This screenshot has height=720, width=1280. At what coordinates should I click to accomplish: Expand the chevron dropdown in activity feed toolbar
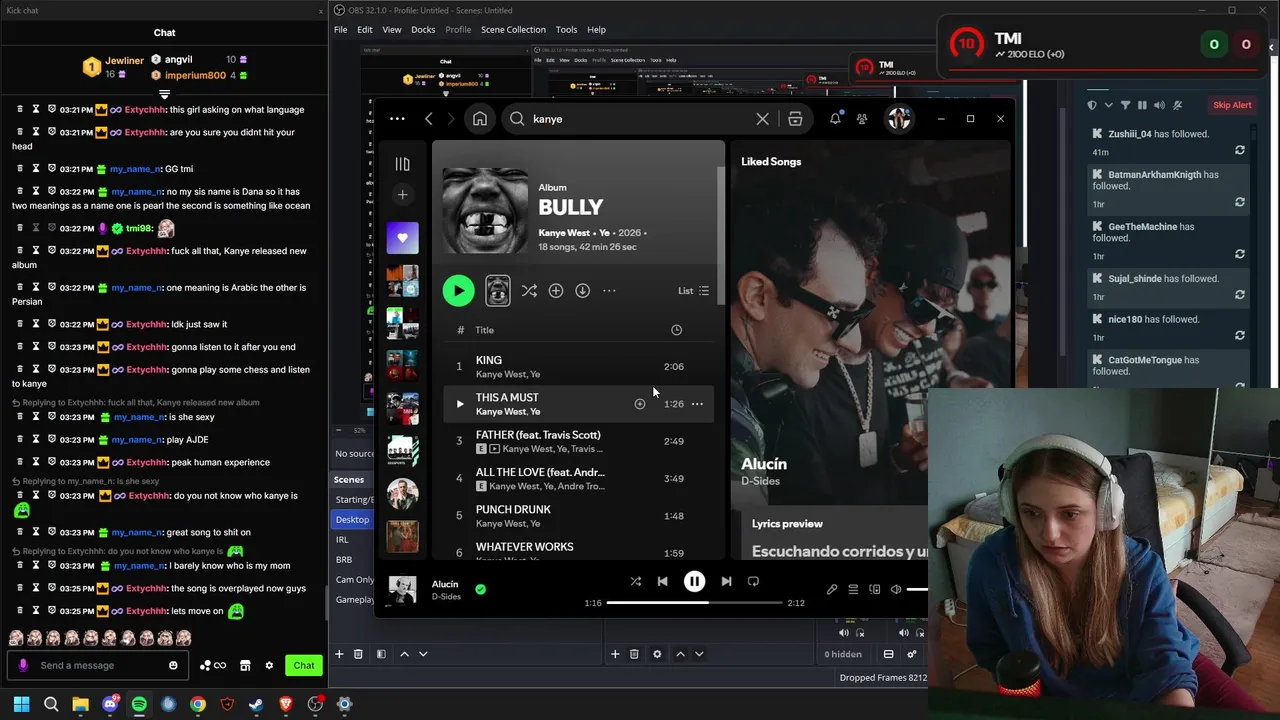(x=1108, y=105)
